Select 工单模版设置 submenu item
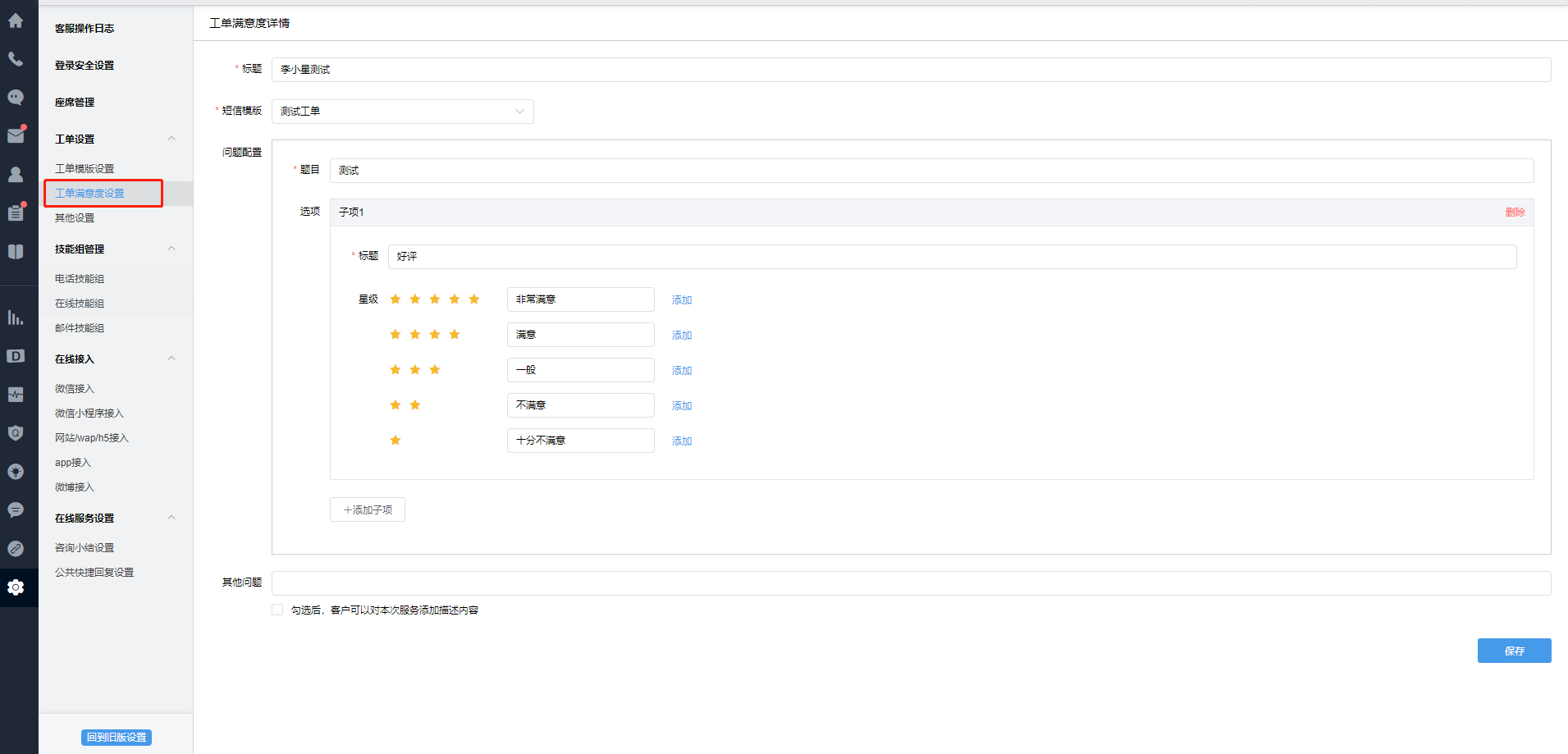 point(85,169)
